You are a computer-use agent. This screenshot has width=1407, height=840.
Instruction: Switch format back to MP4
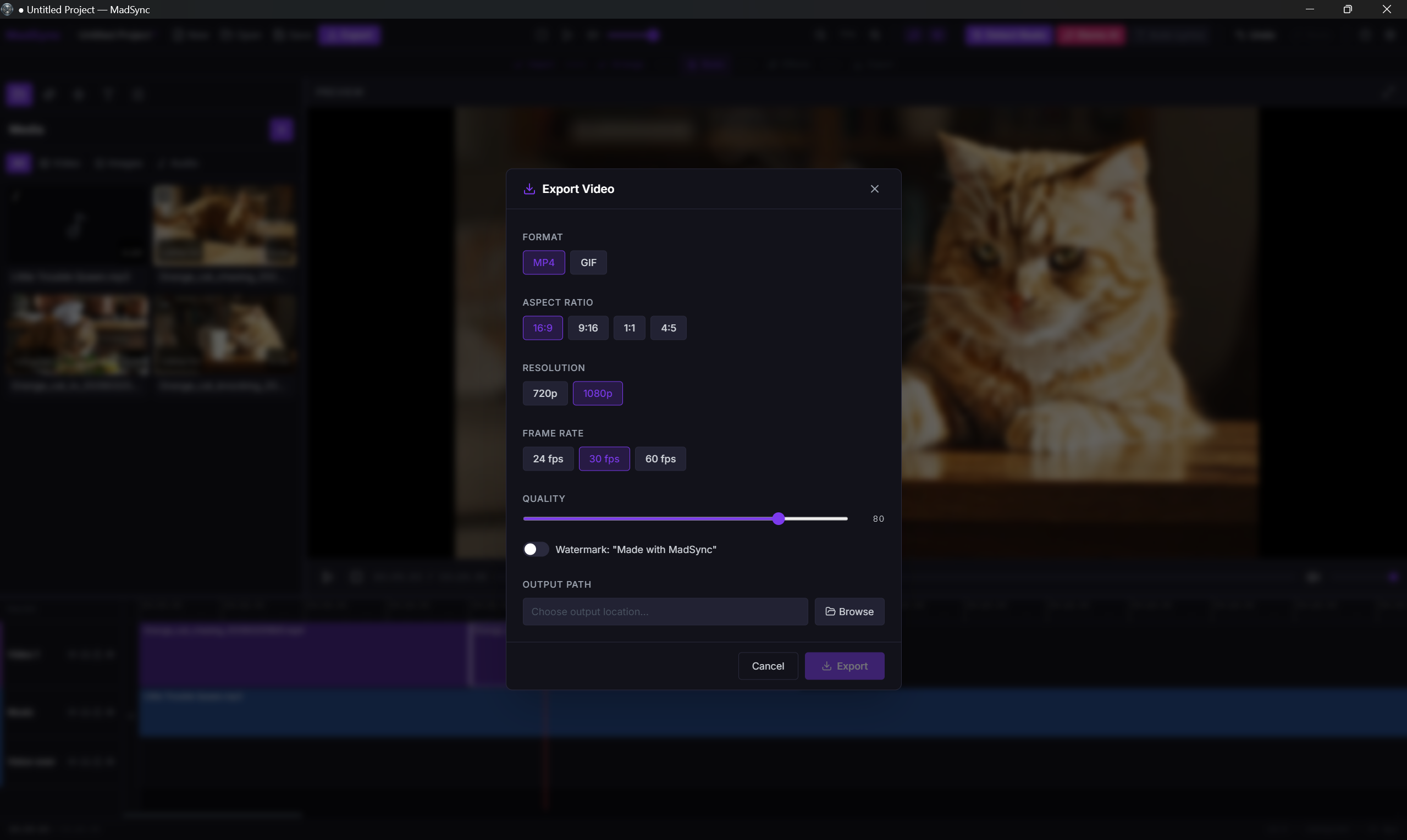click(x=543, y=262)
